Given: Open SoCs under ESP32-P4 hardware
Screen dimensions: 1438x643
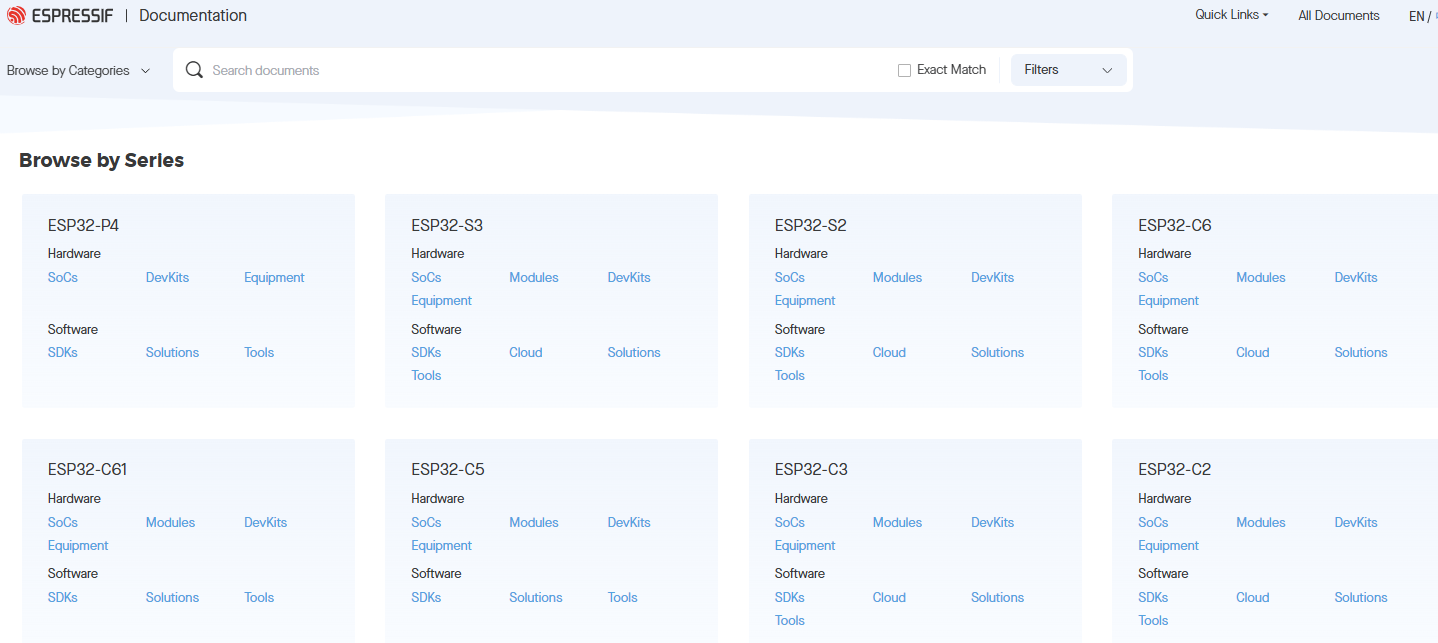Looking at the screenshot, I should point(62,277).
